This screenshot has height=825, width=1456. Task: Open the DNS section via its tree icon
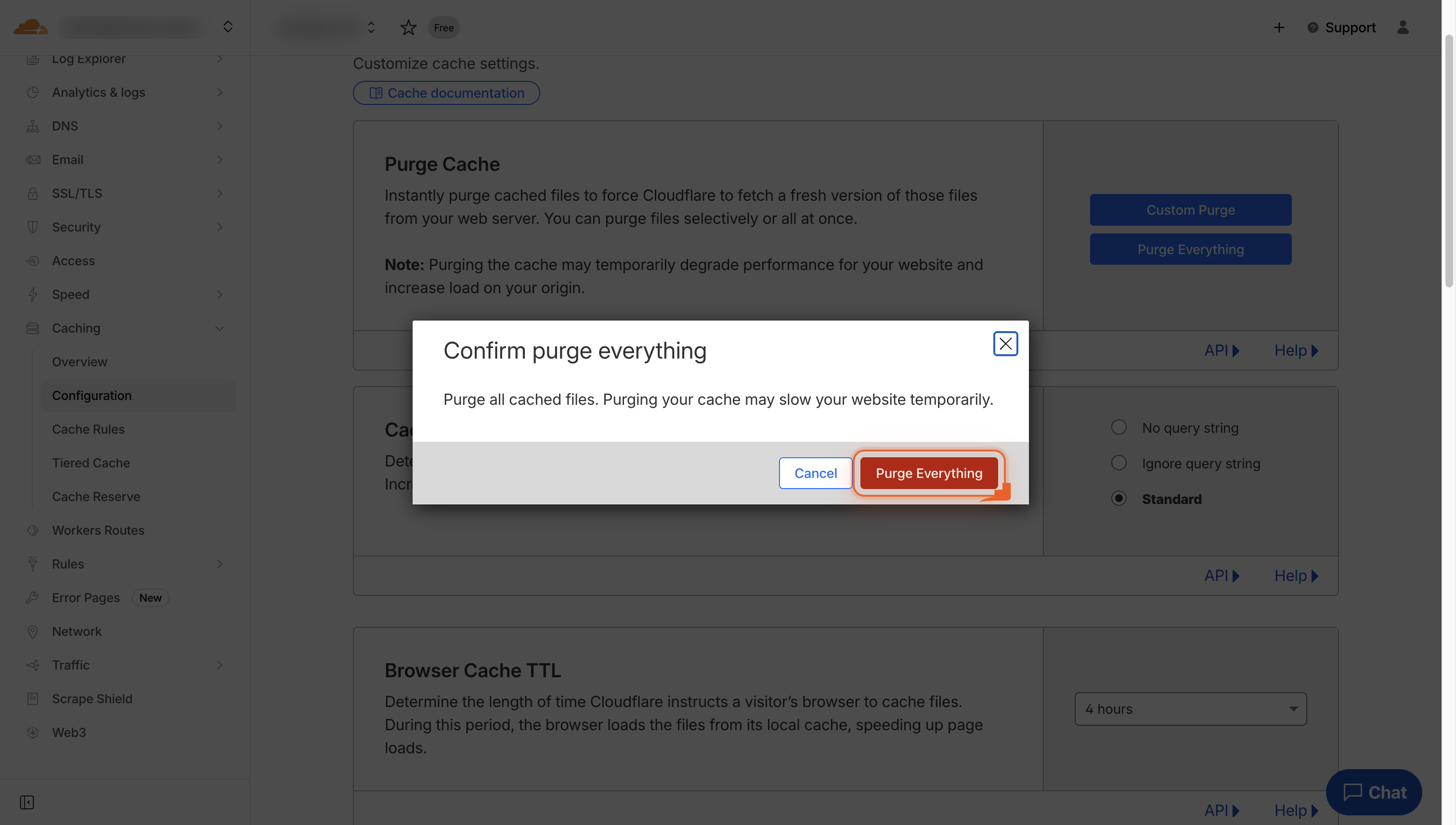32,126
